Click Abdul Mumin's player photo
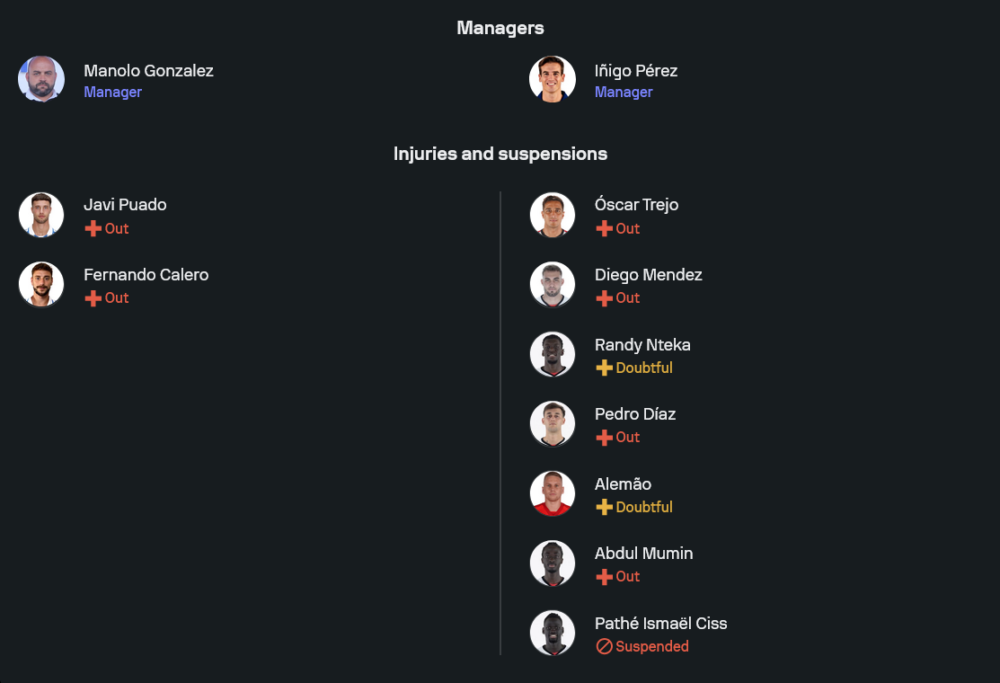Viewport: 1000px width, 683px height. pos(552,563)
